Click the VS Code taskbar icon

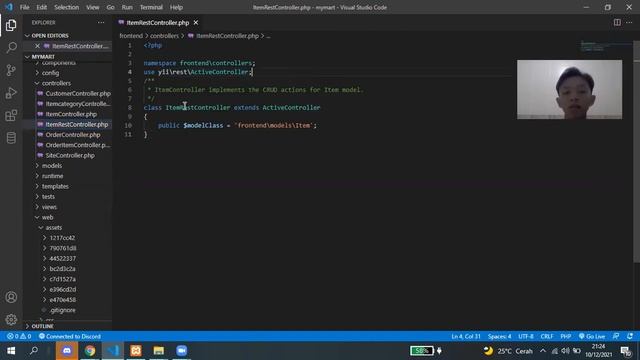click(x=113, y=351)
